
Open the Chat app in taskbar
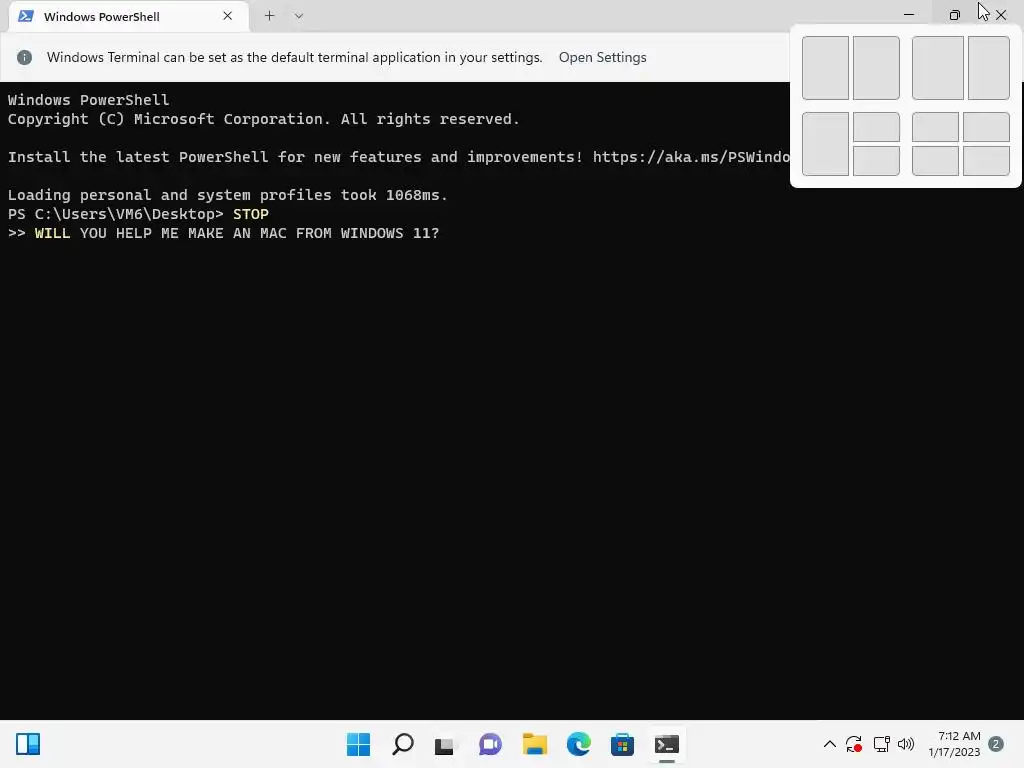490,744
